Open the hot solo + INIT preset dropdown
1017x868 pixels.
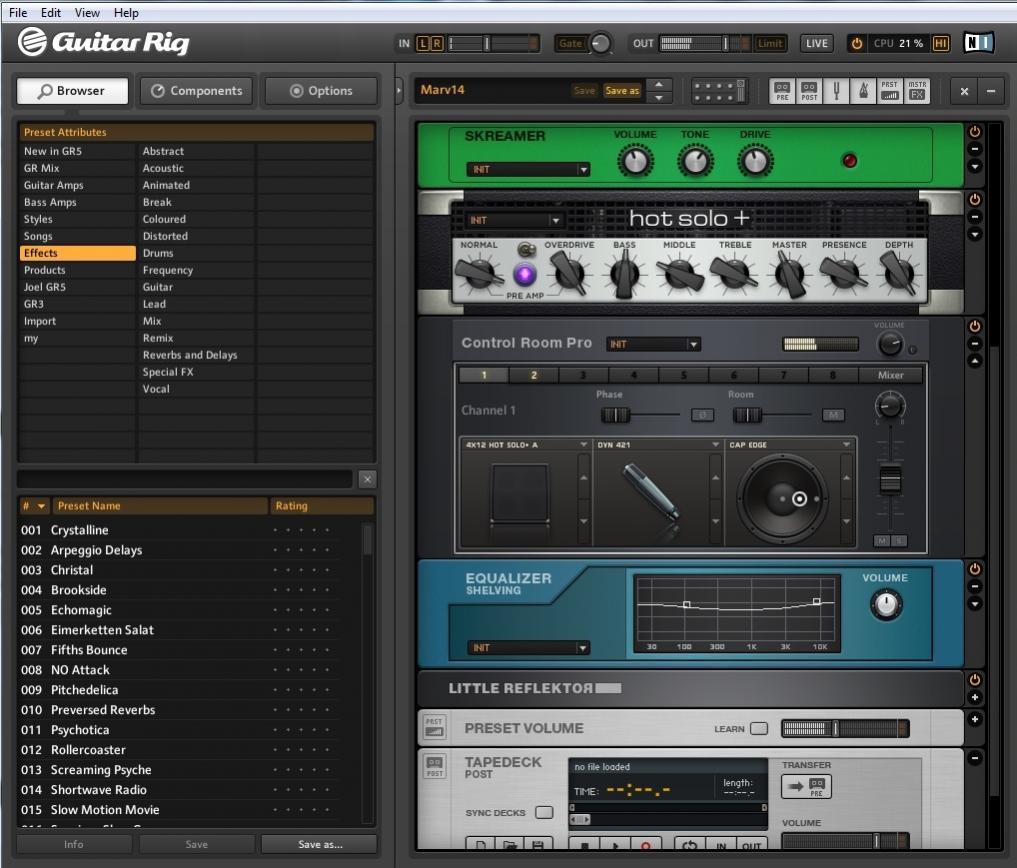click(x=514, y=221)
